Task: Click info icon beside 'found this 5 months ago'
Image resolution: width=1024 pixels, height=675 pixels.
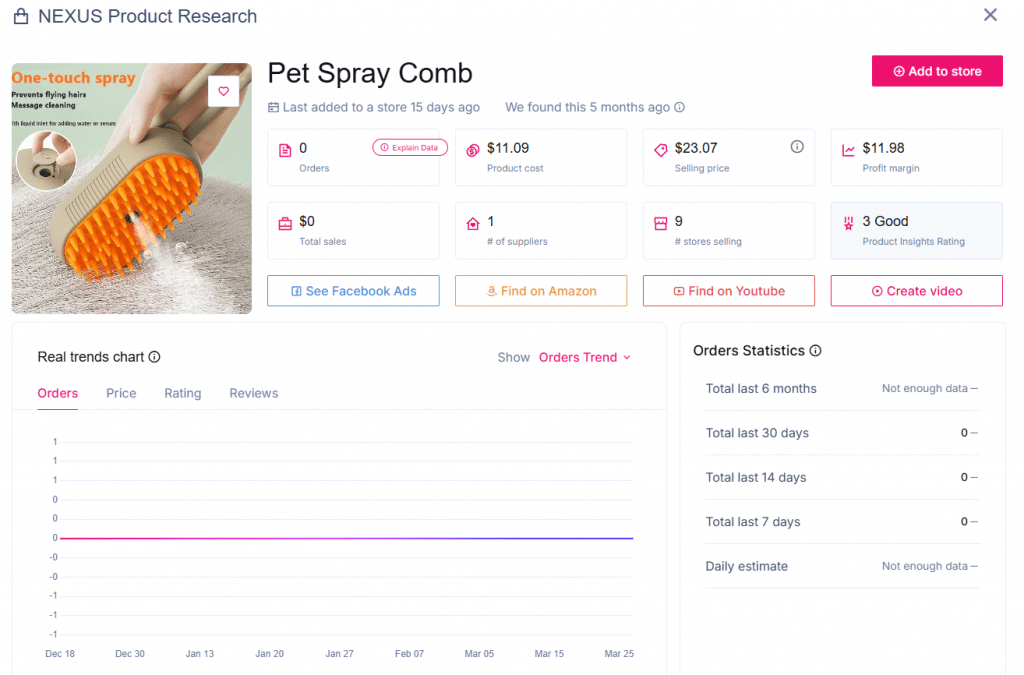Action: coord(680,108)
